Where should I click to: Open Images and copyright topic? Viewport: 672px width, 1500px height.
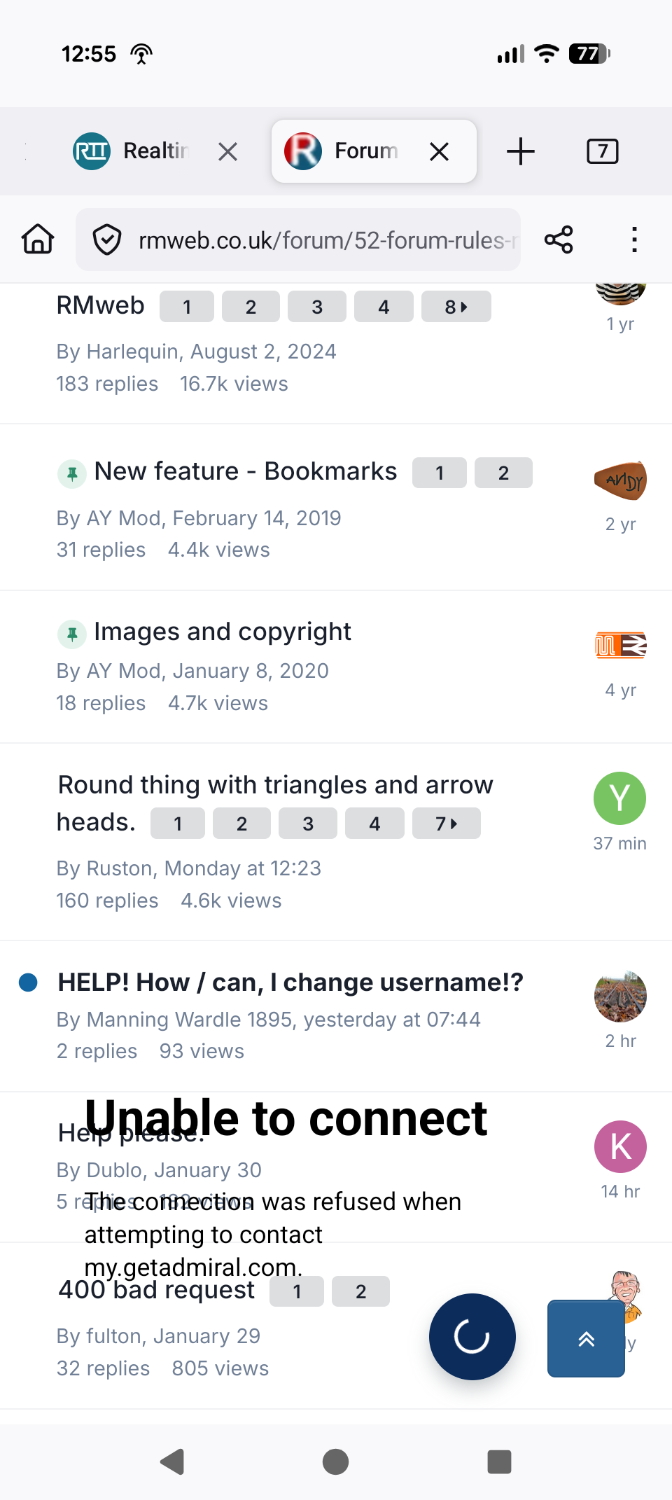[x=223, y=632]
